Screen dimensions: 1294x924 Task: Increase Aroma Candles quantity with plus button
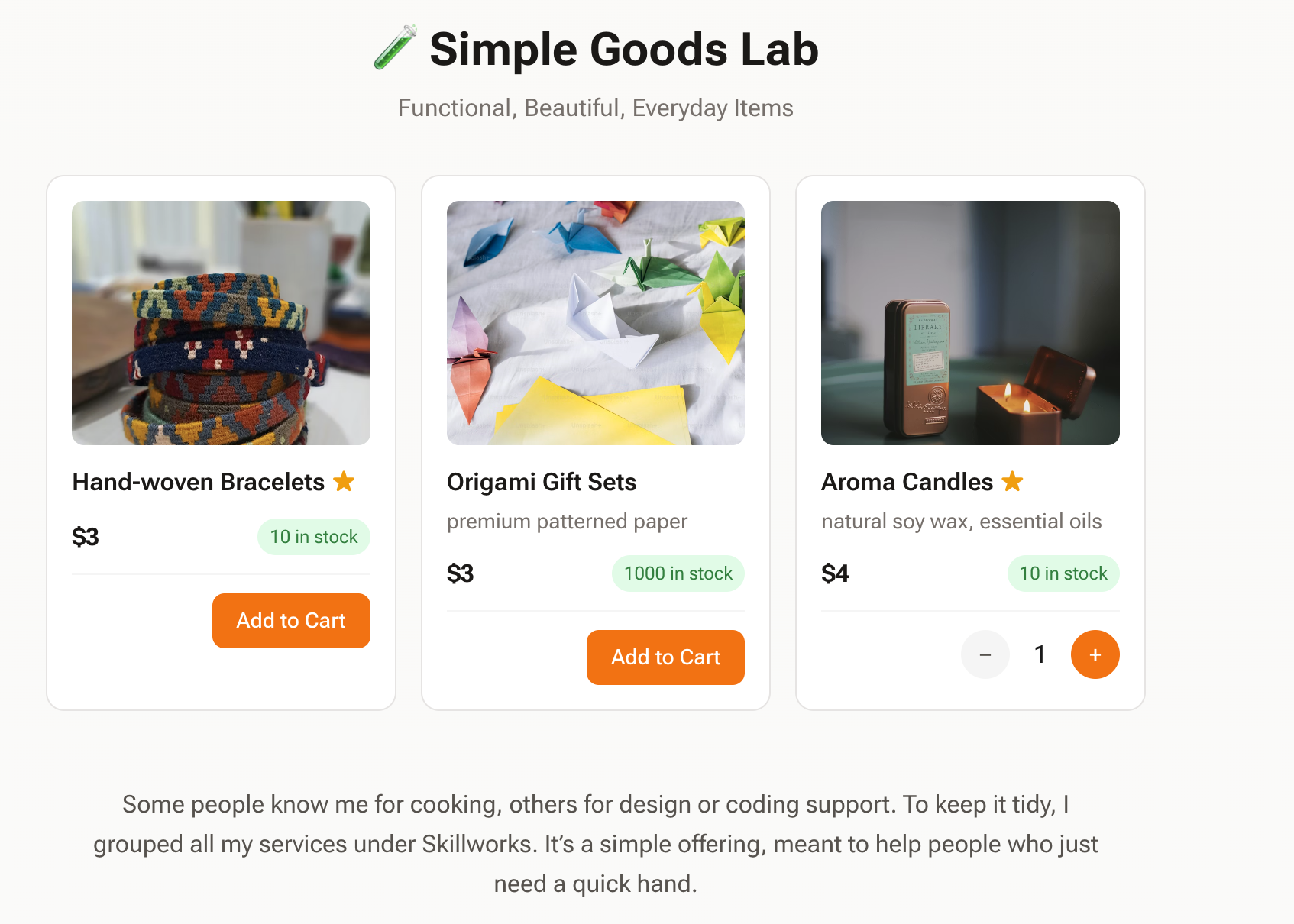1095,654
